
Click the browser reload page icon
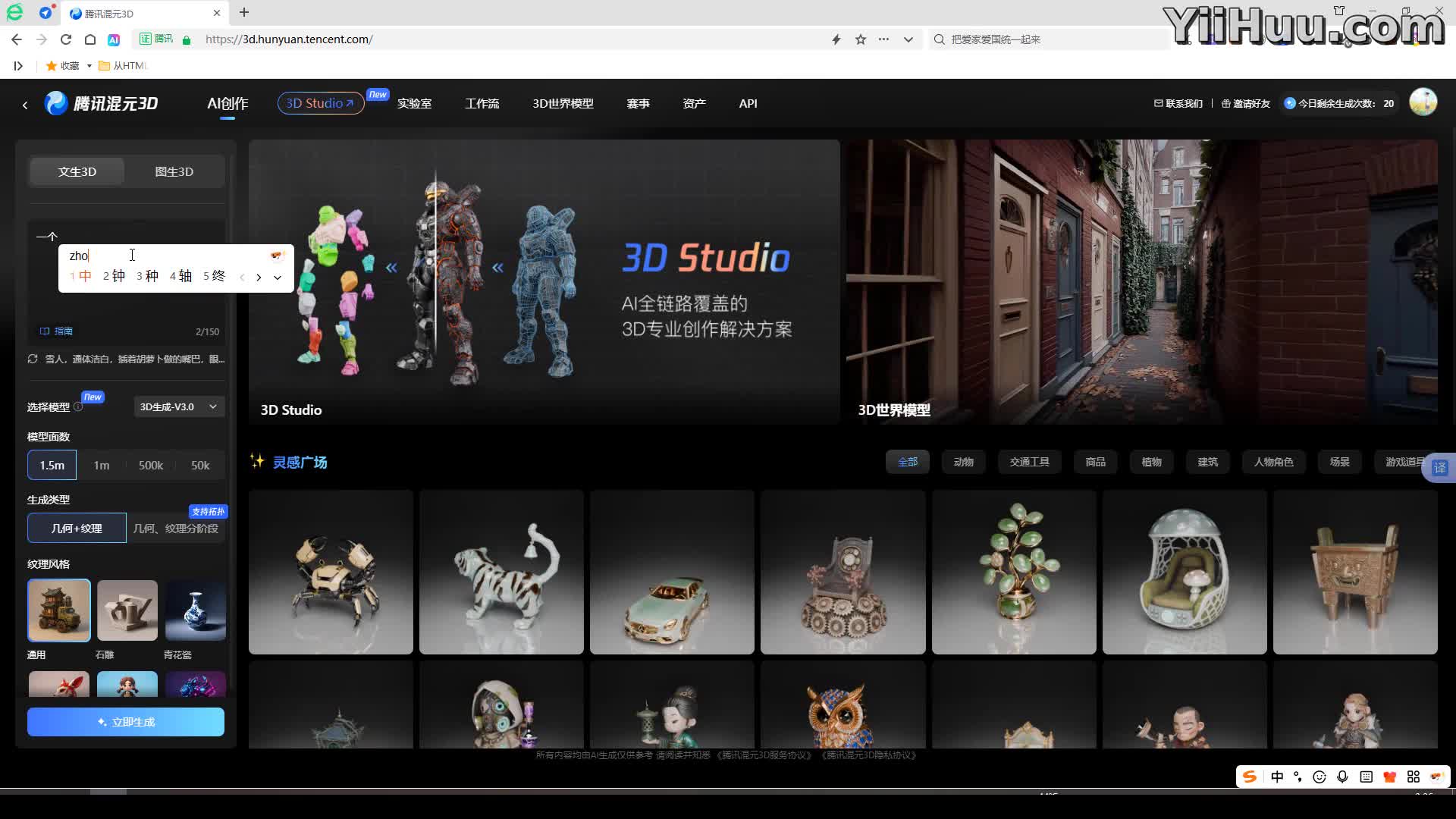click(x=66, y=39)
